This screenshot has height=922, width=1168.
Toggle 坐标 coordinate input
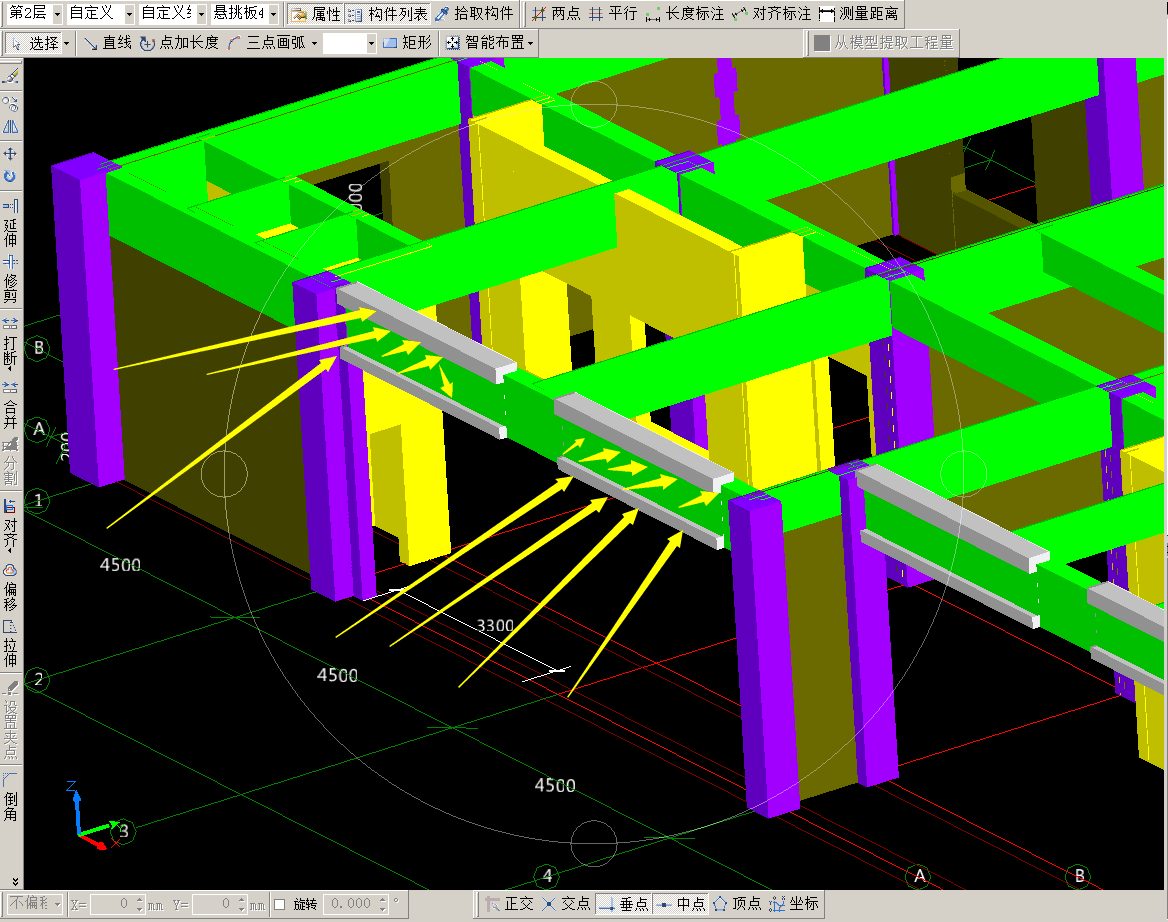click(x=794, y=904)
